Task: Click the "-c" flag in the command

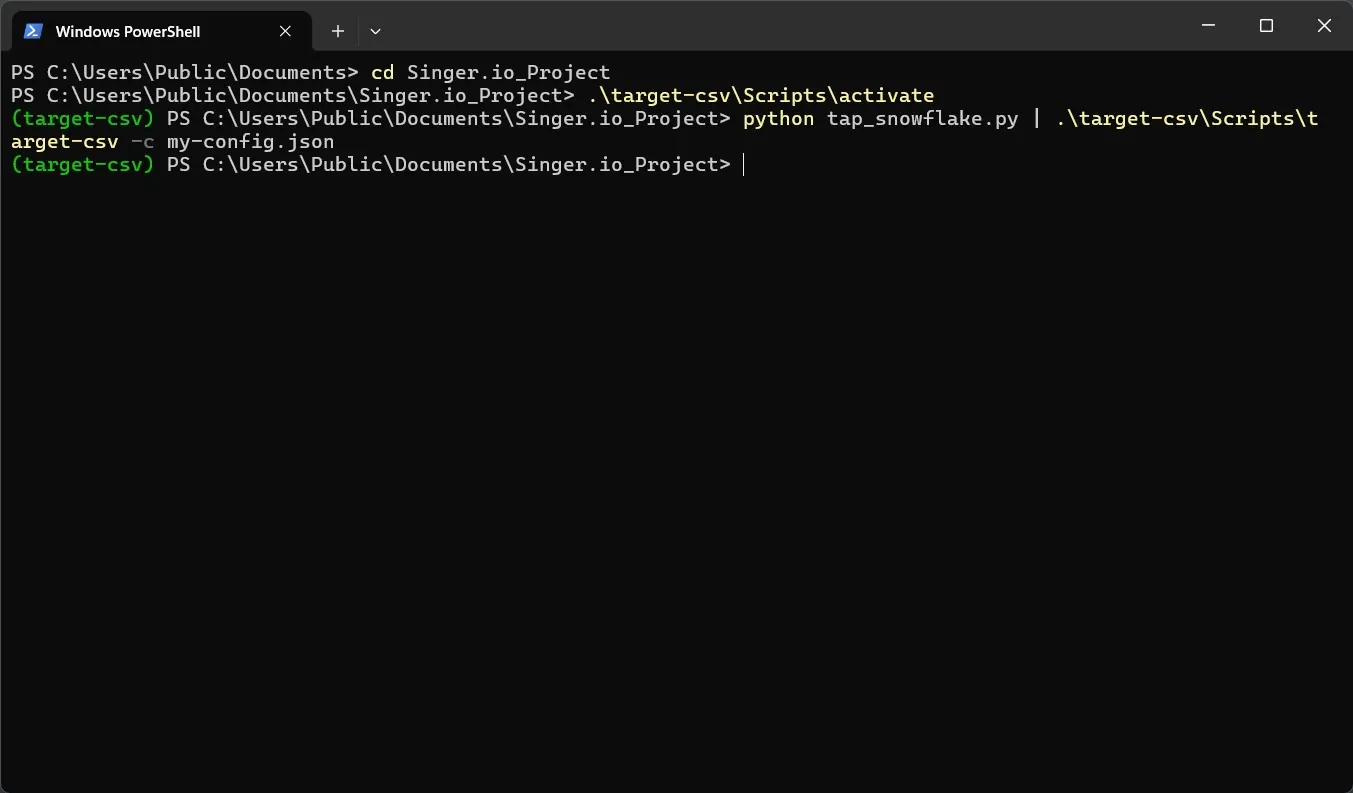Action: point(142,142)
